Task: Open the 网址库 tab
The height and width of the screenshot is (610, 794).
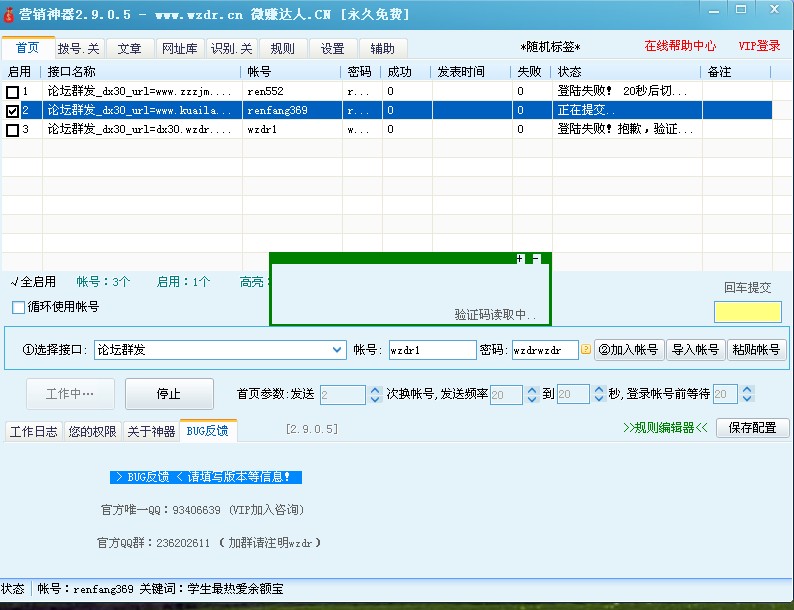Action: [180, 49]
